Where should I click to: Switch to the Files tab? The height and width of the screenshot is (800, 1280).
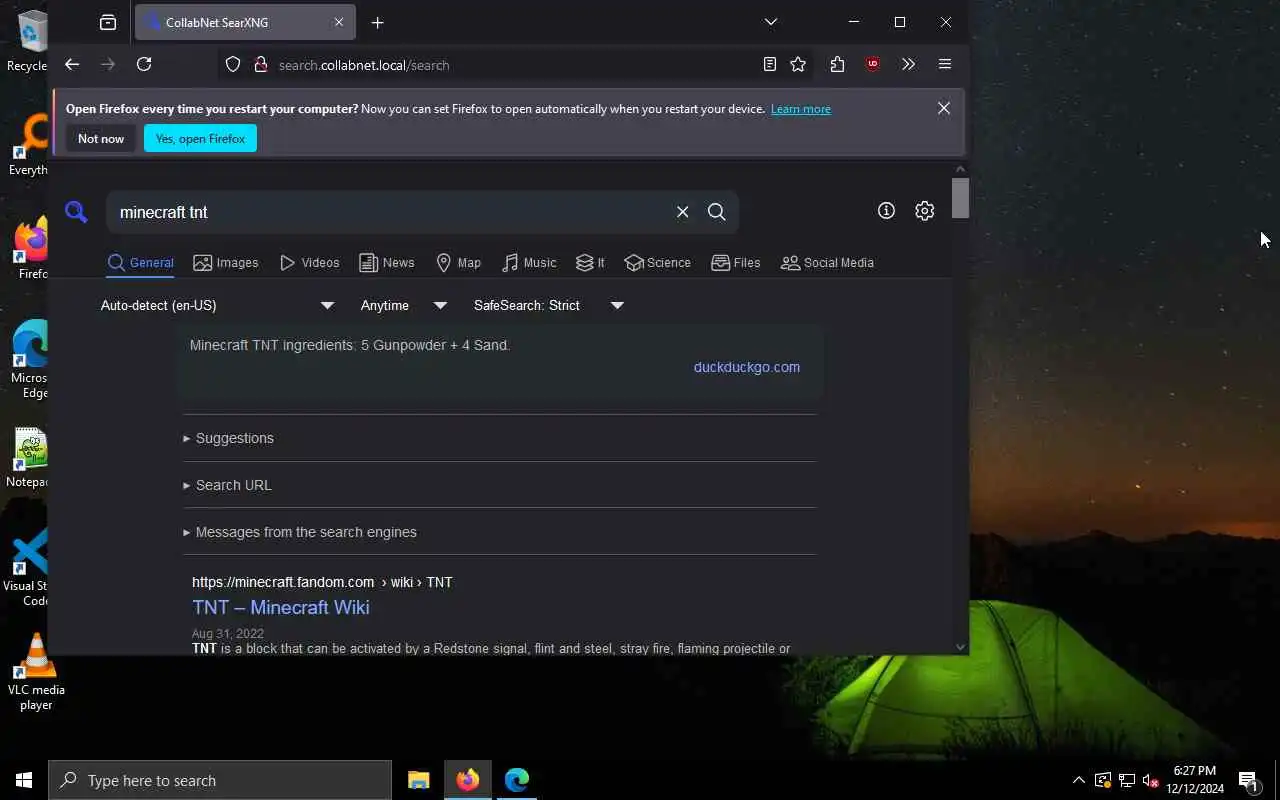(736, 262)
